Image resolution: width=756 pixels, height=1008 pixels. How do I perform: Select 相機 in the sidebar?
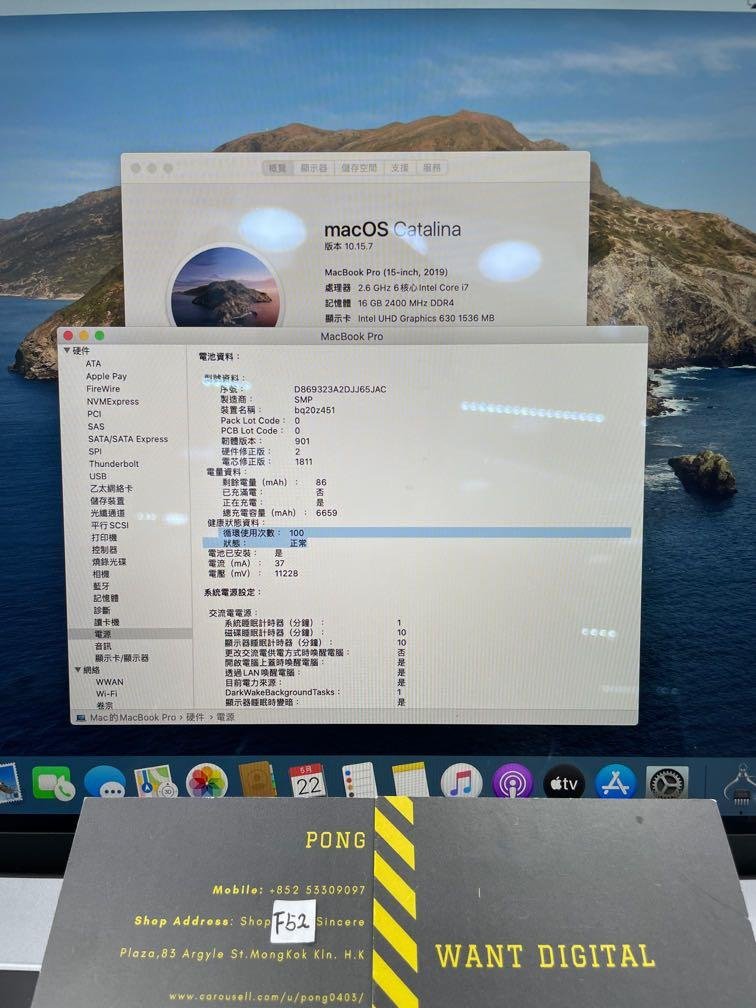click(x=101, y=574)
